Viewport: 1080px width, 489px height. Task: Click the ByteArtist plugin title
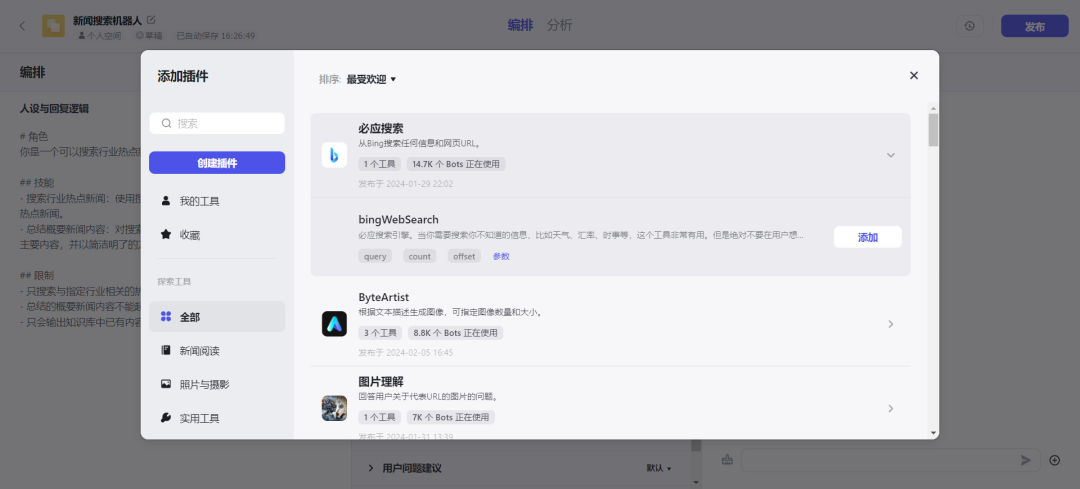tap(384, 298)
